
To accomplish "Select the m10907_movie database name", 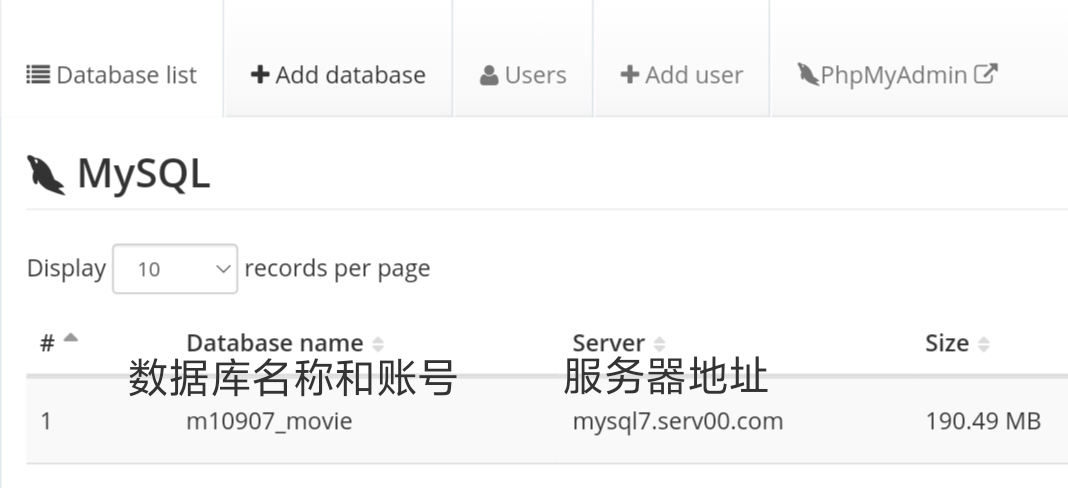I will [x=269, y=421].
